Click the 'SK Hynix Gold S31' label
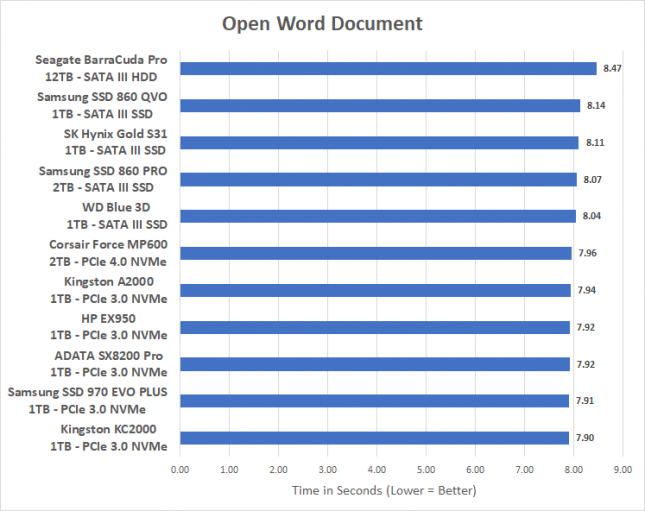 (x=116, y=134)
